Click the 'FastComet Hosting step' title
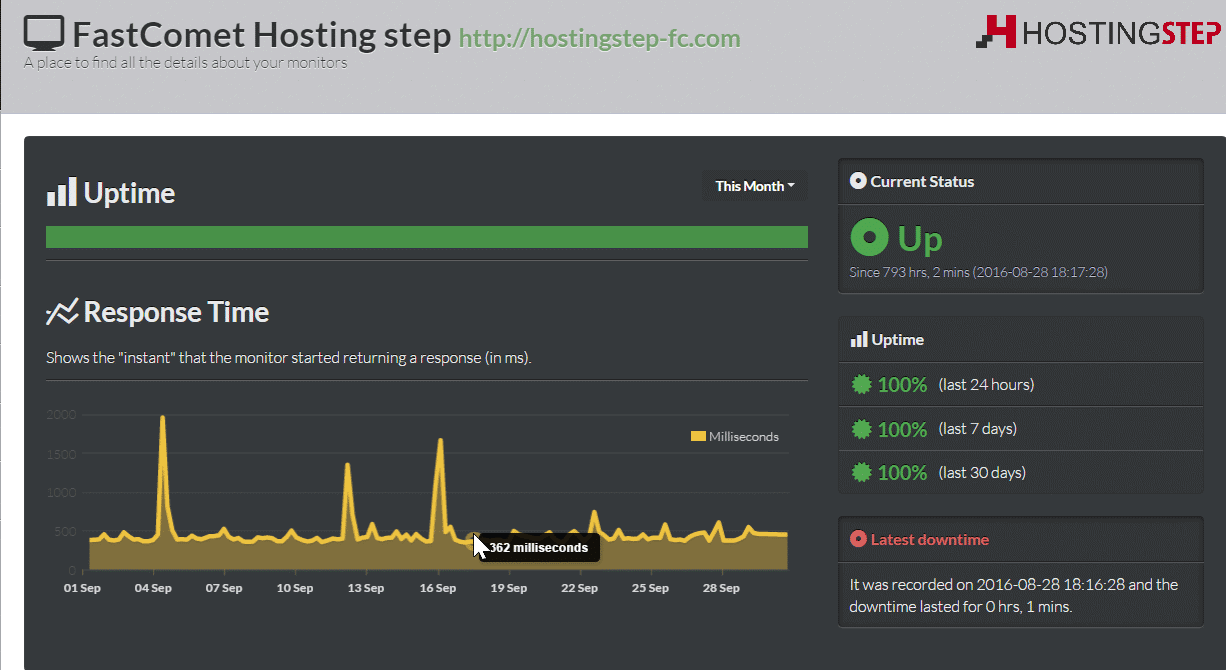The image size is (1226, 670). pos(261,35)
